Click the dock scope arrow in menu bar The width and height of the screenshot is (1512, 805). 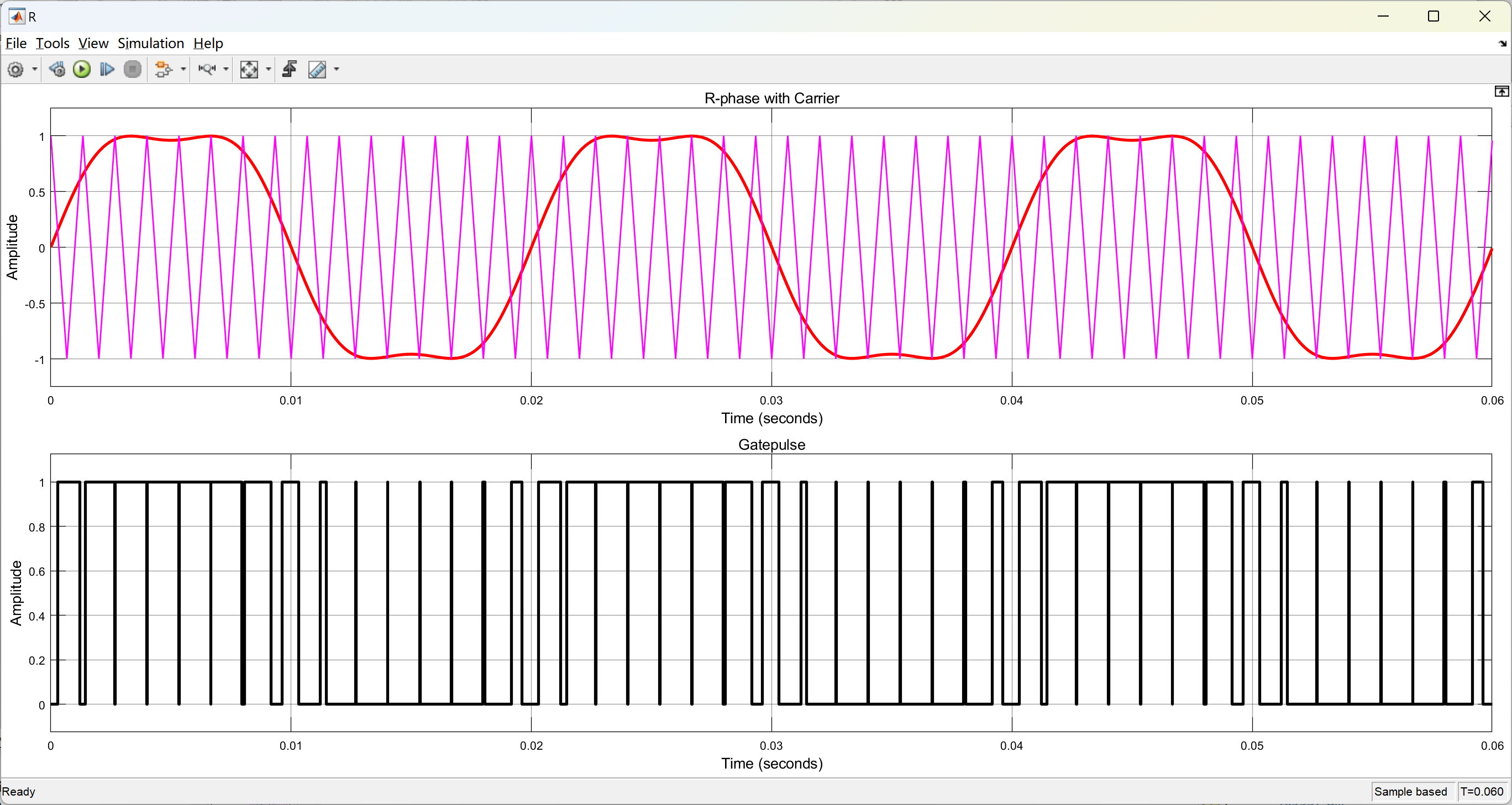[x=1502, y=44]
